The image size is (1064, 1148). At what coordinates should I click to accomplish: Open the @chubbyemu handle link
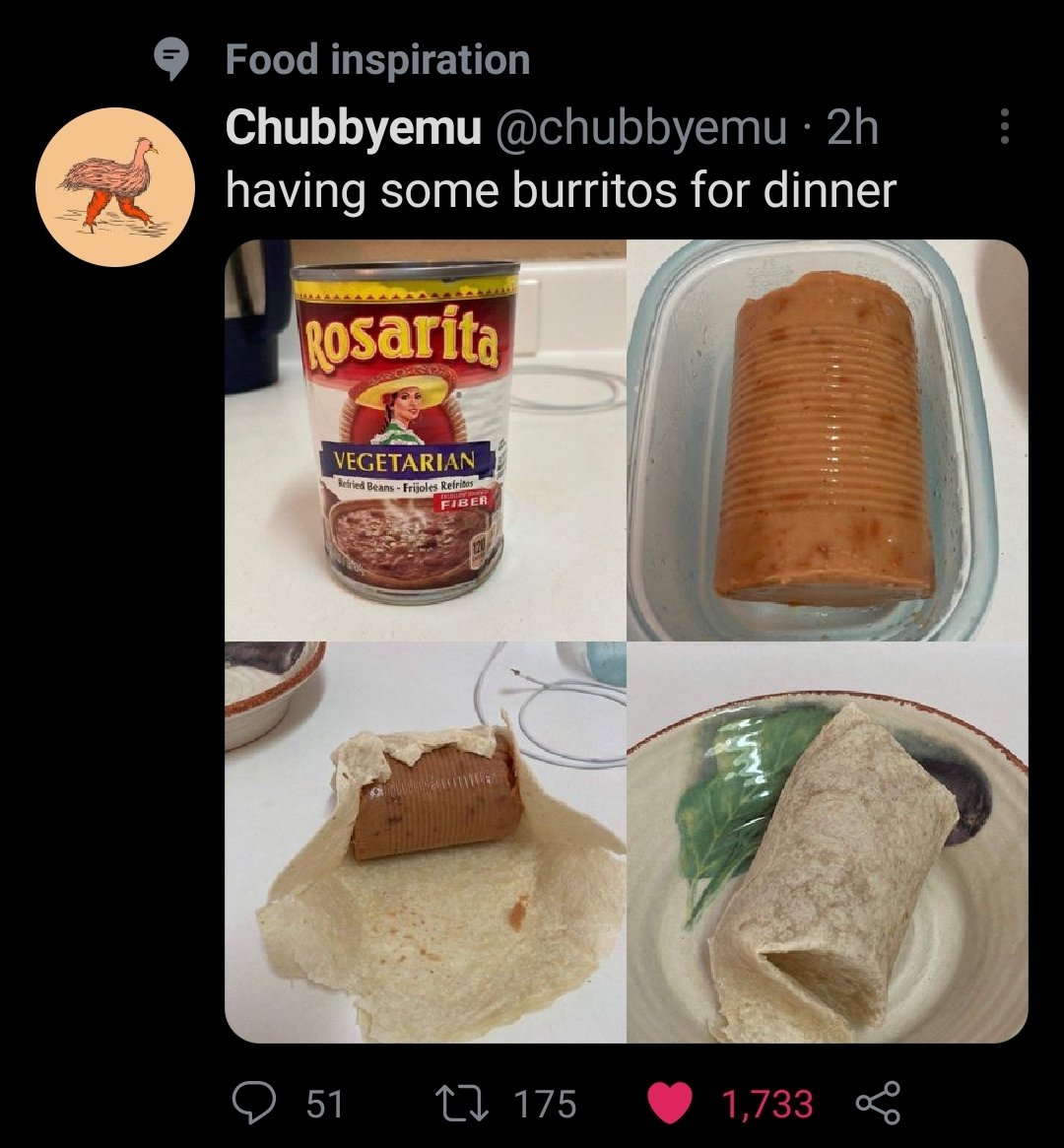pos(641,128)
